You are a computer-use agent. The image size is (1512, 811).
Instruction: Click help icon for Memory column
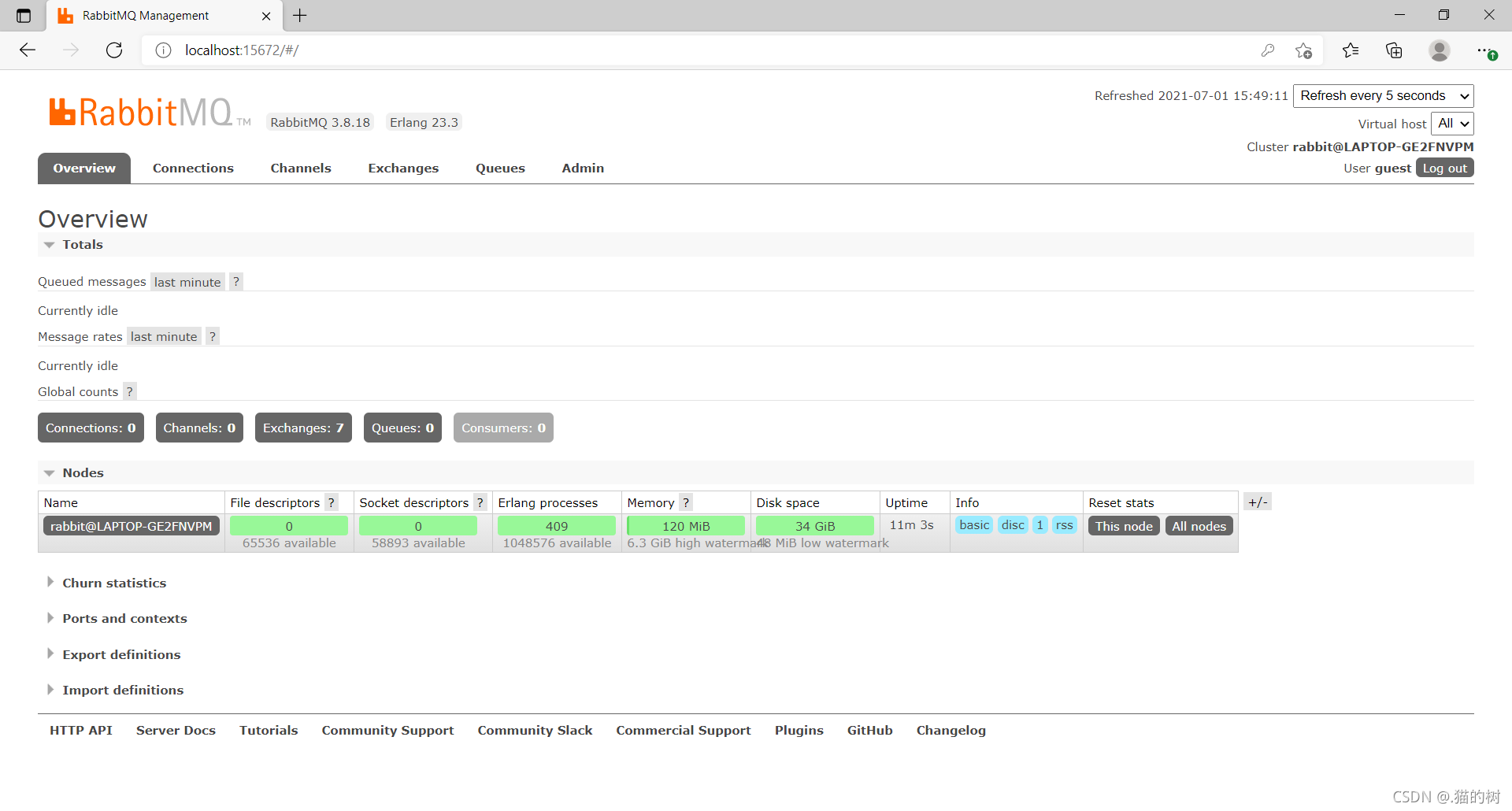(686, 502)
